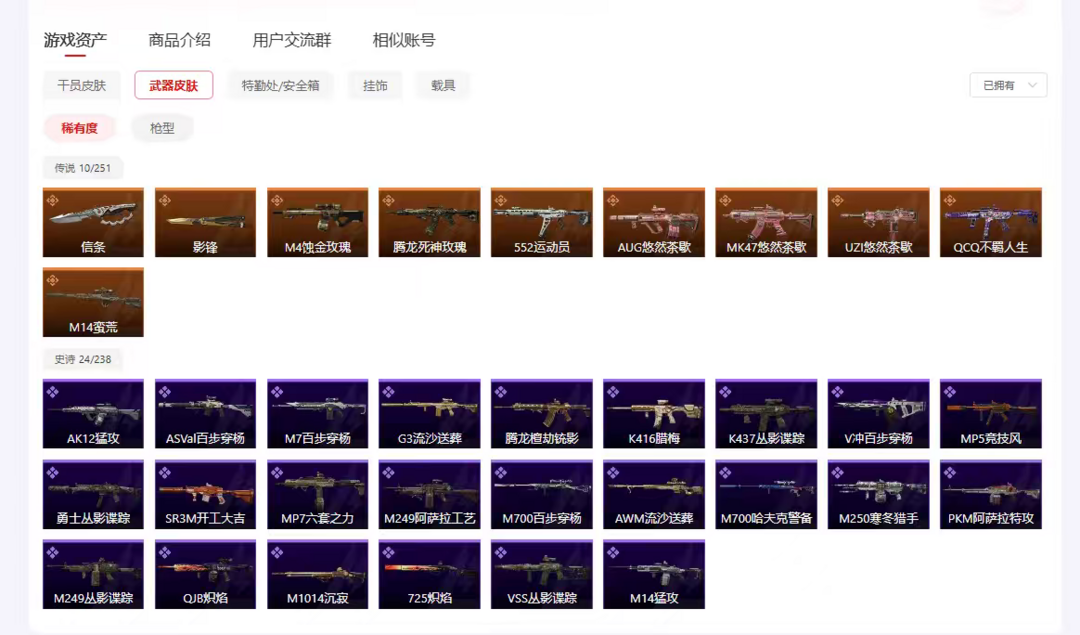The height and width of the screenshot is (635, 1080).
Task: Select the 挂饰 category
Action: tap(375, 85)
